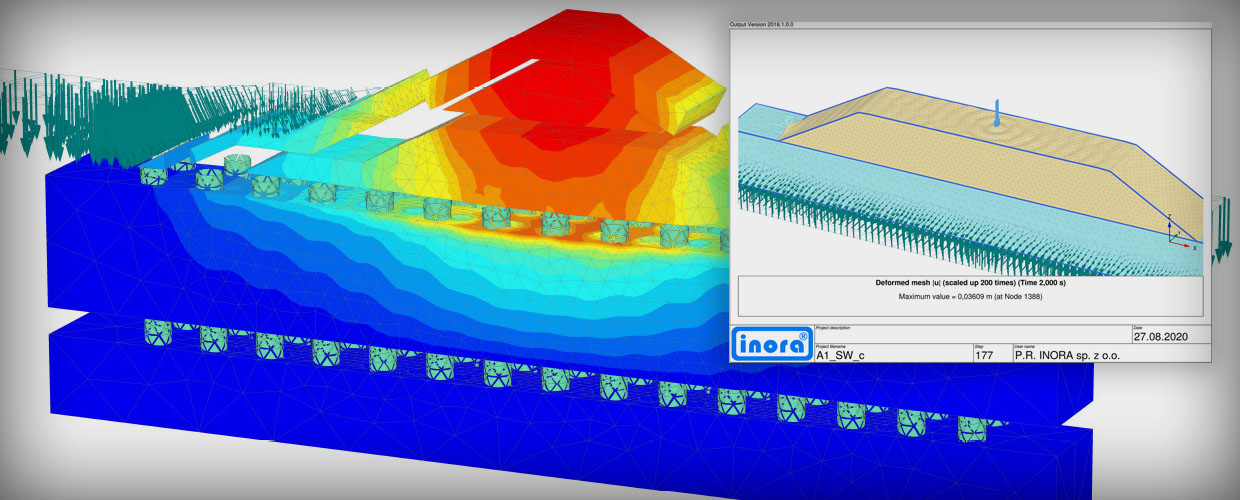Click the Step field showing 177
This screenshot has height=500, width=1240.
coord(986,354)
